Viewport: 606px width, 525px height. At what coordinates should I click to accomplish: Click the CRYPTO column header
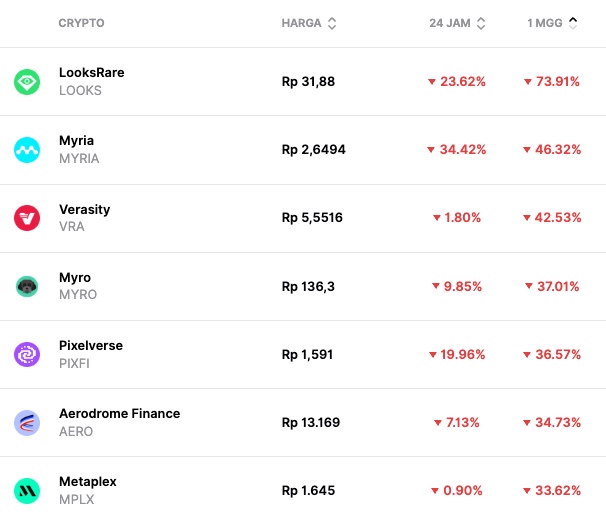[81, 23]
